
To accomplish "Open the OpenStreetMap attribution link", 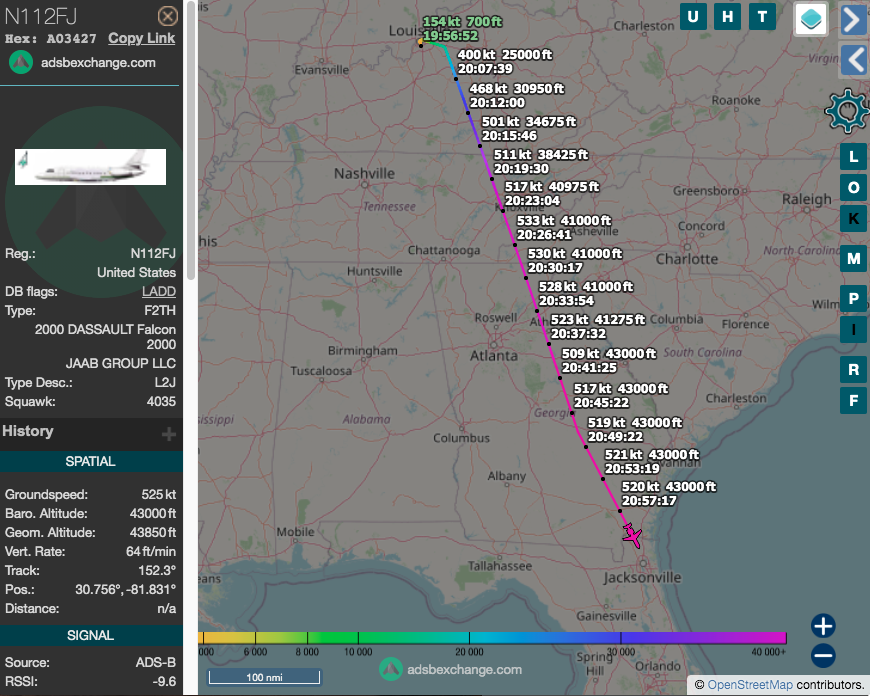I will tap(750, 685).
